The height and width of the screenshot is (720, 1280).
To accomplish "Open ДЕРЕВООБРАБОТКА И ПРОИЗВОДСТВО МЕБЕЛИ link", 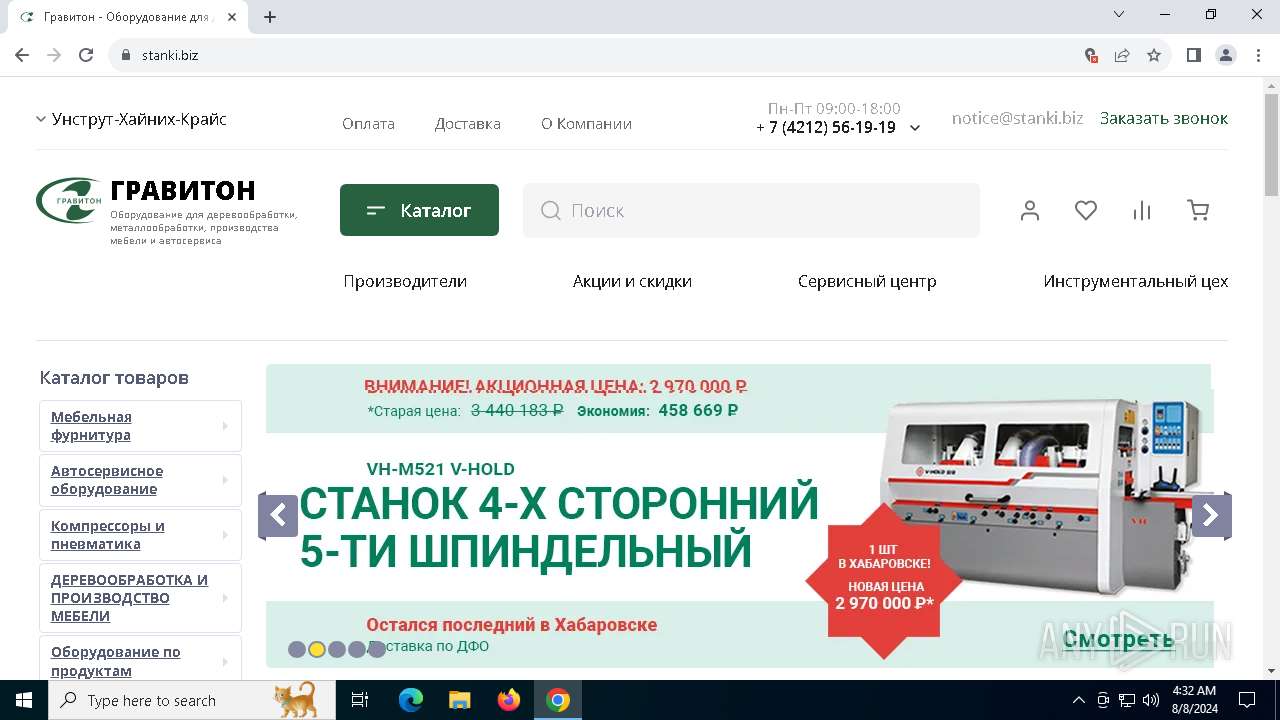I will point(129,598).
